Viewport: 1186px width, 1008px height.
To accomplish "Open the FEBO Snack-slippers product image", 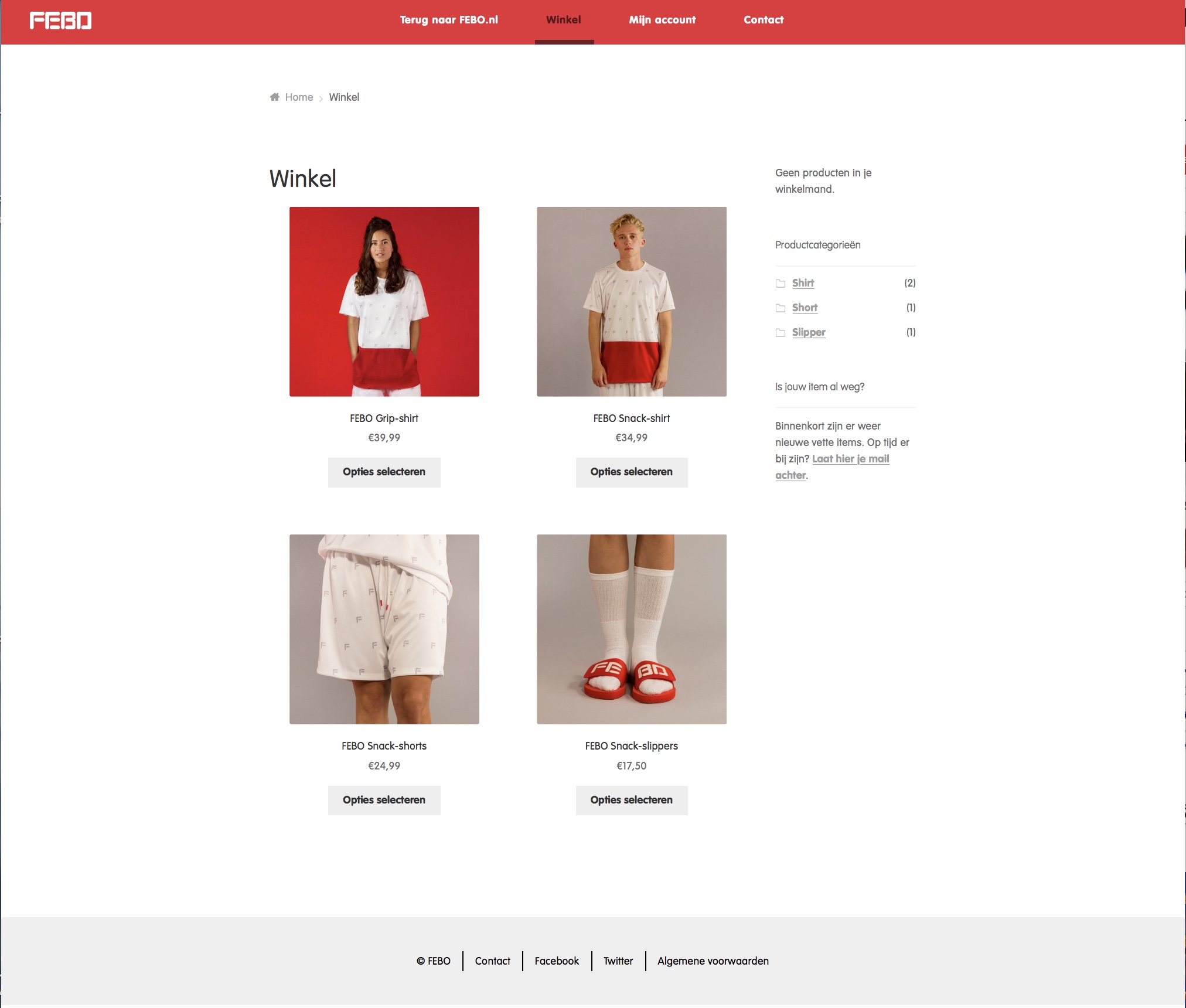I will pos(632,629).
